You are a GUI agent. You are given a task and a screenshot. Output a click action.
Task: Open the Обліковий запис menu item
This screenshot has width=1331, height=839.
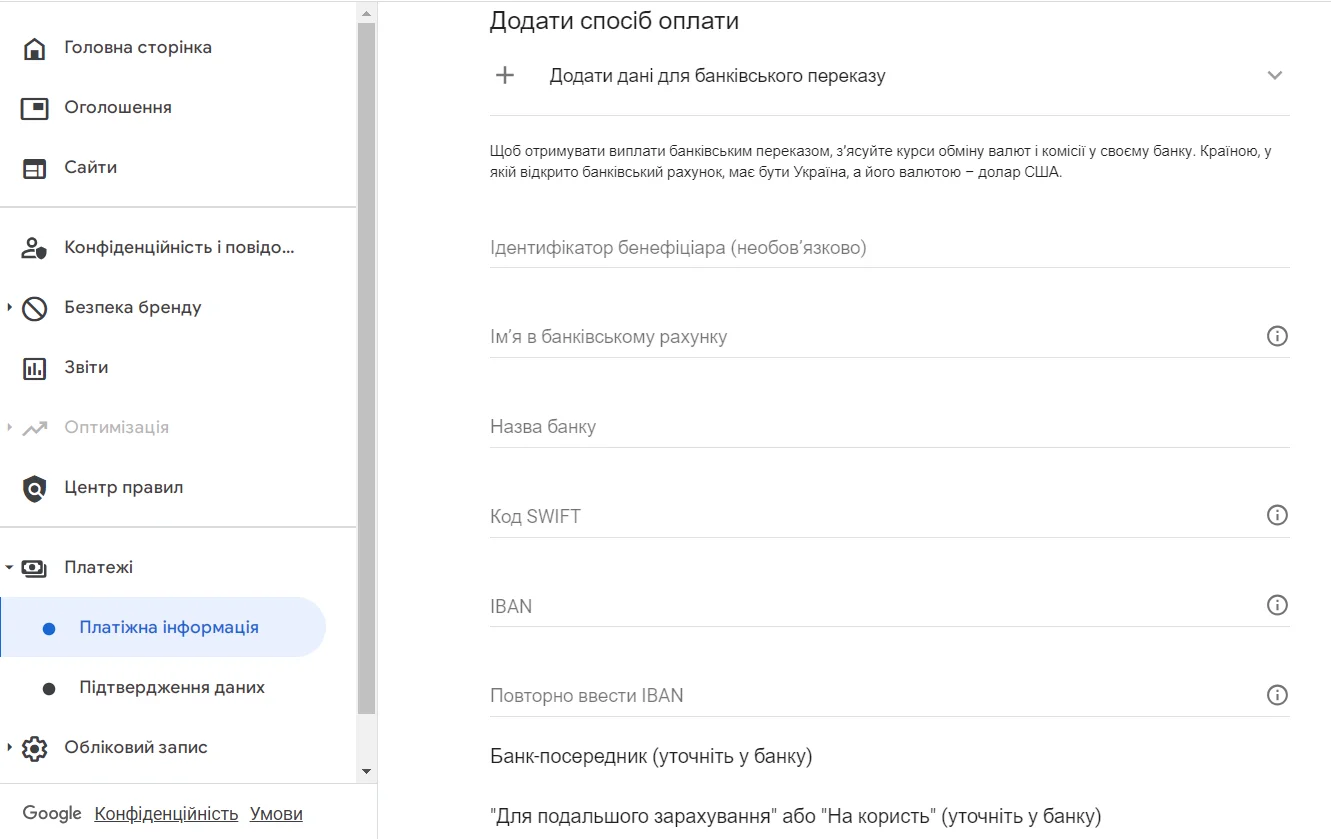pos(136,748)
